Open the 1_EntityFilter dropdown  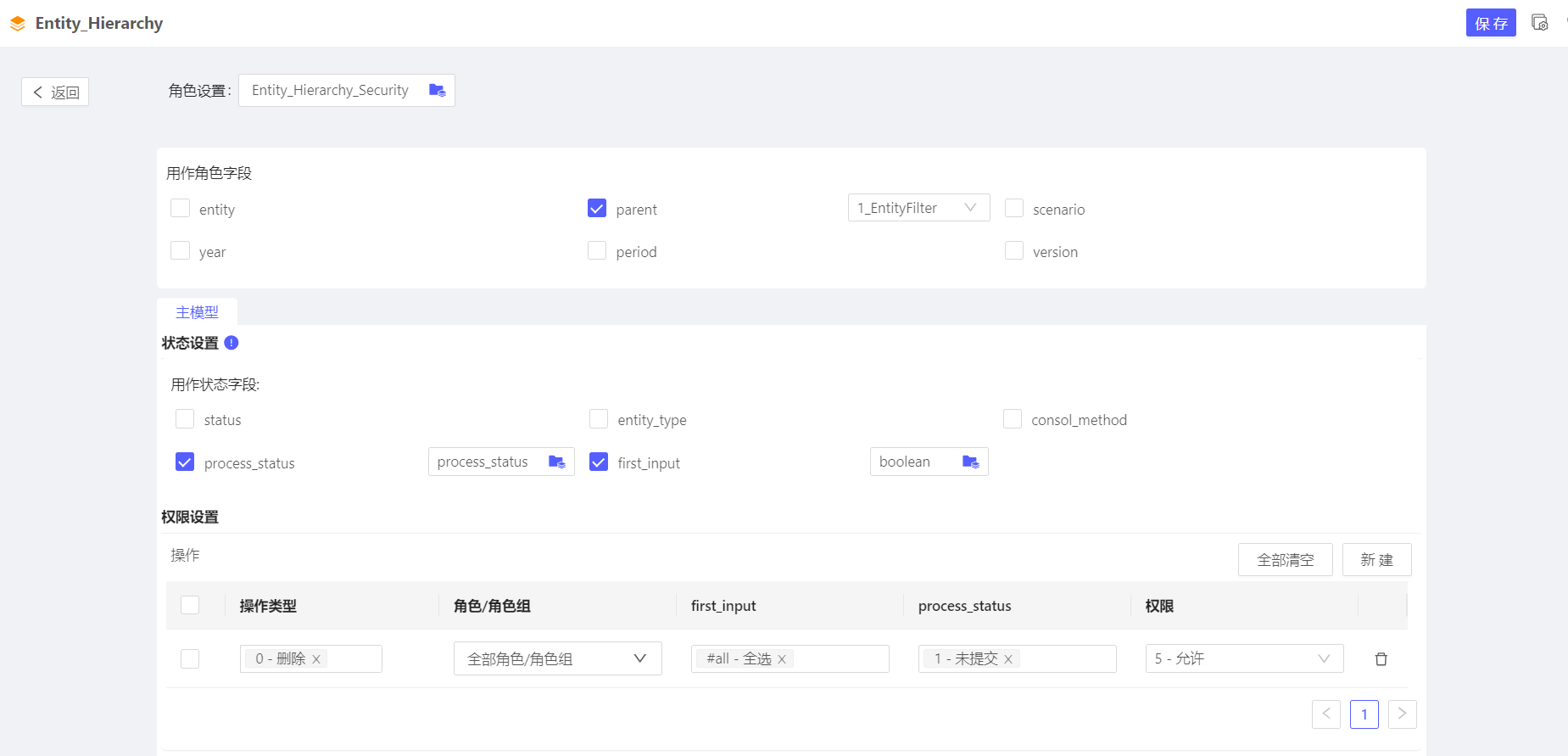point(918,208)
